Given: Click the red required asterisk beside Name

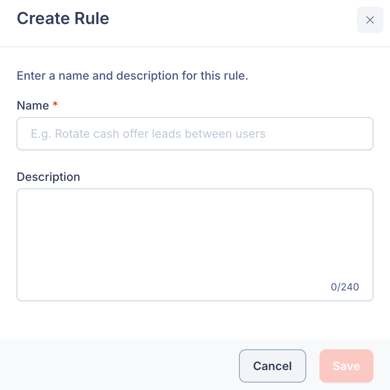Looking at the screenshot, I should 55,104.
